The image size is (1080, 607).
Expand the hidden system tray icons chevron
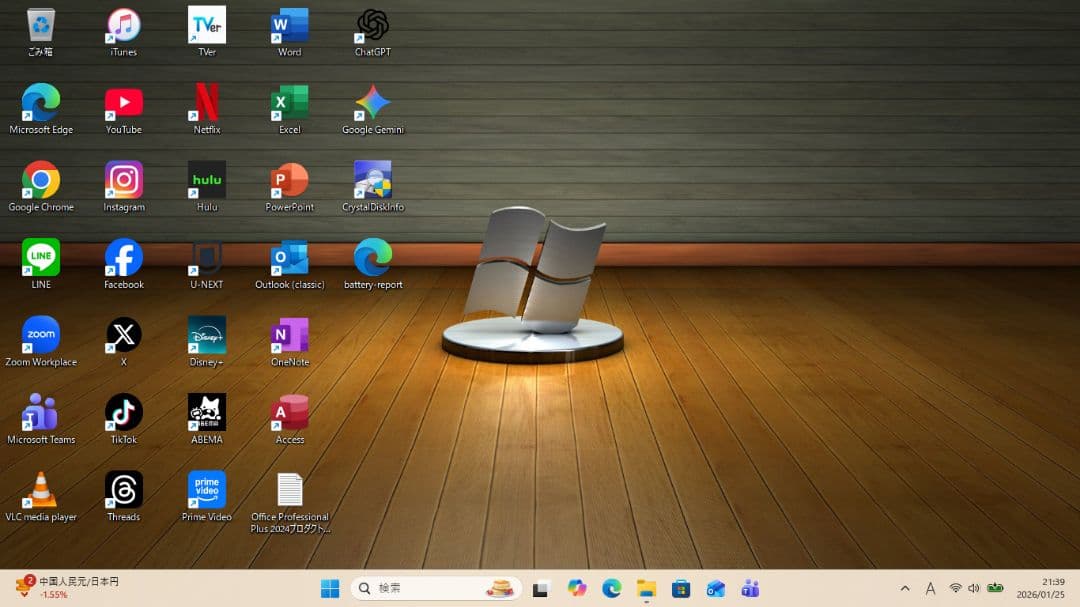coord(905,588)
